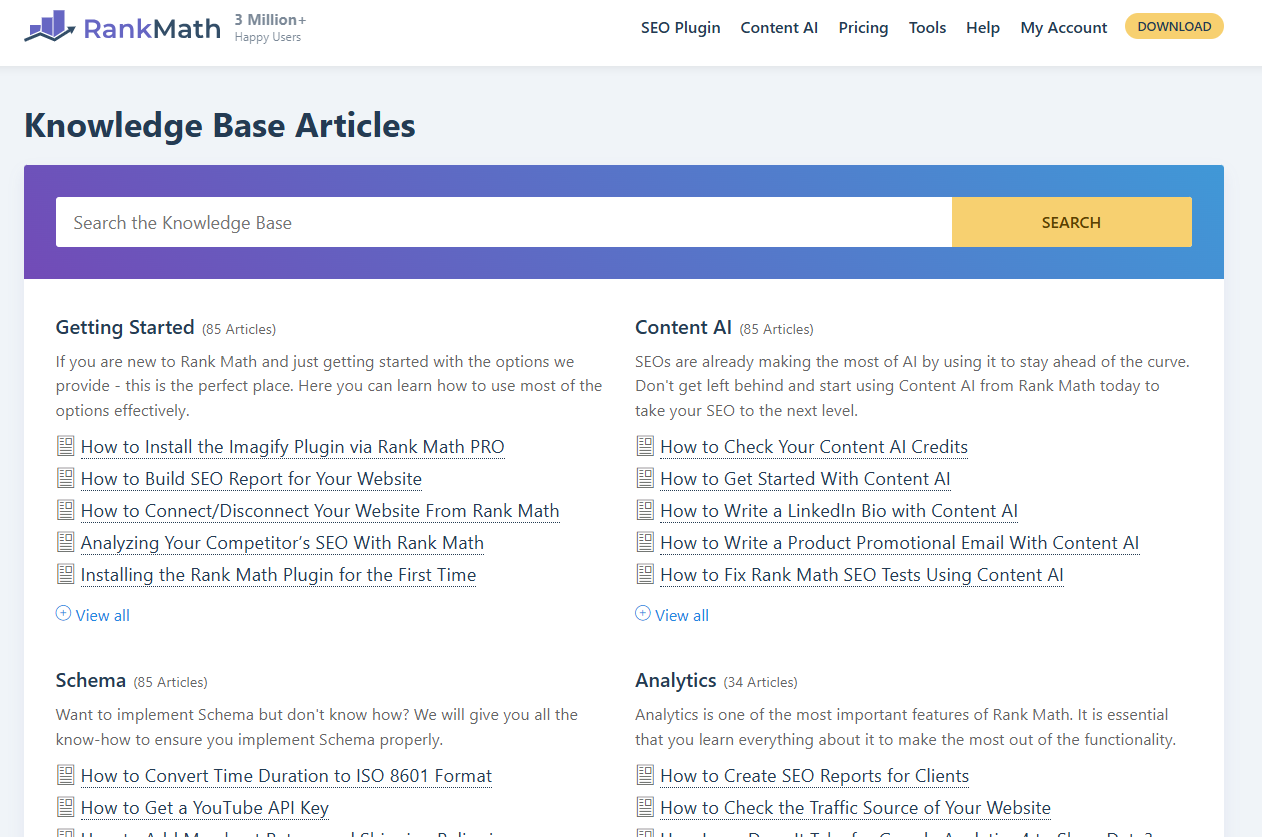Click document icon beside Build SEO Report article
Viewport: 1262px width, 837px height.
tap(65, 478)
